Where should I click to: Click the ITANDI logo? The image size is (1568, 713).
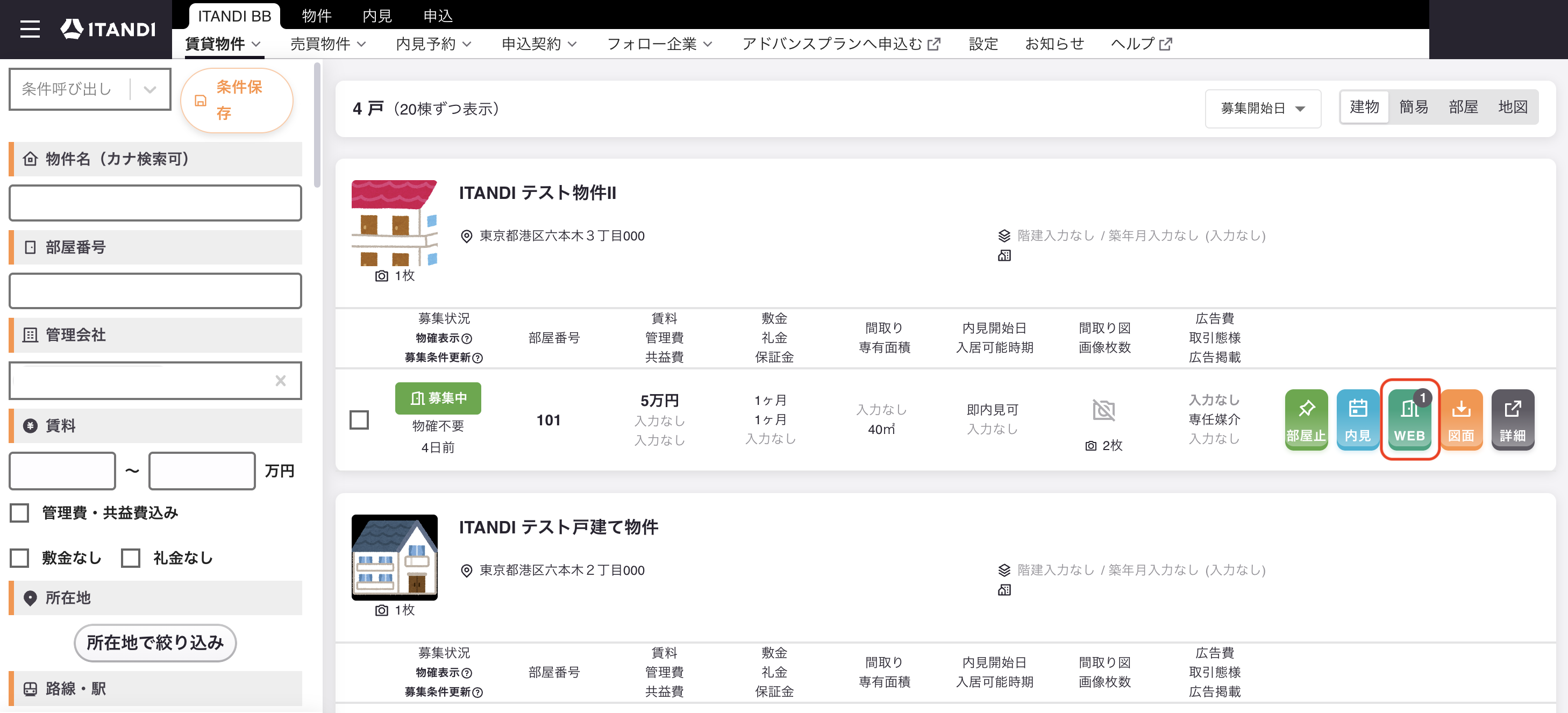[108, 28]
